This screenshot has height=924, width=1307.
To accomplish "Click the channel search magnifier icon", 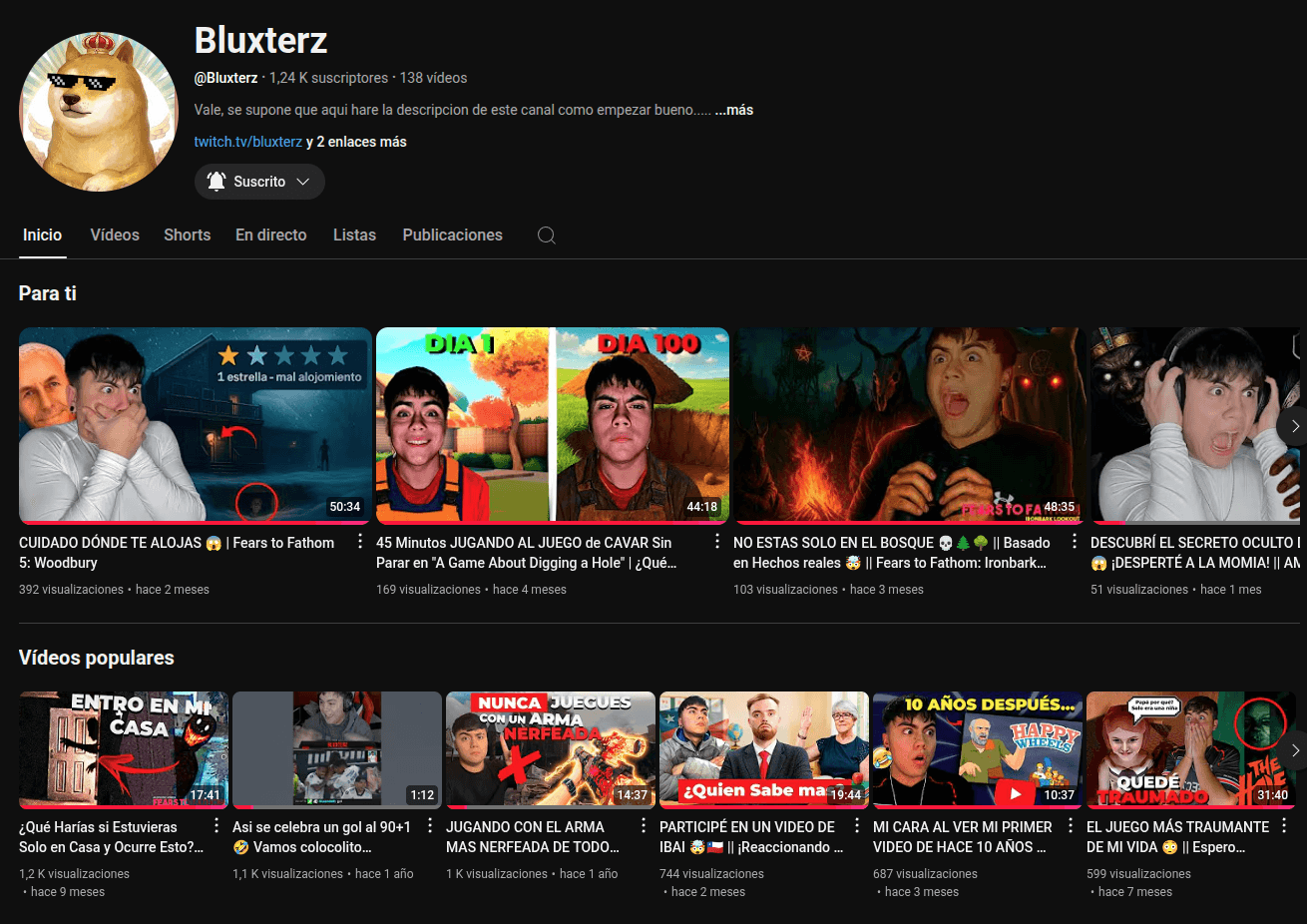I will click(546, 235).
